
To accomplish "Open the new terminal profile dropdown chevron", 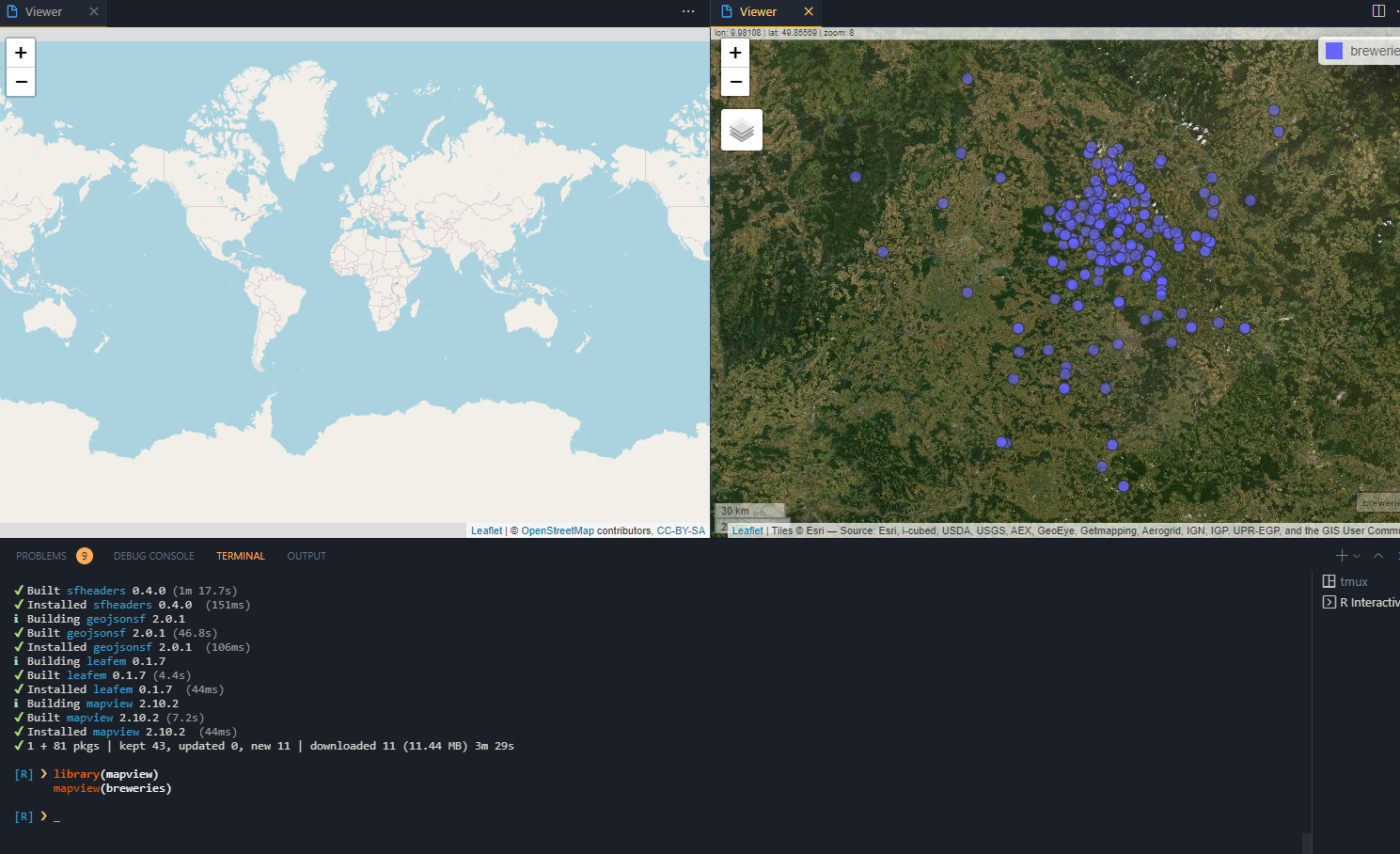I will [1357, 556].
